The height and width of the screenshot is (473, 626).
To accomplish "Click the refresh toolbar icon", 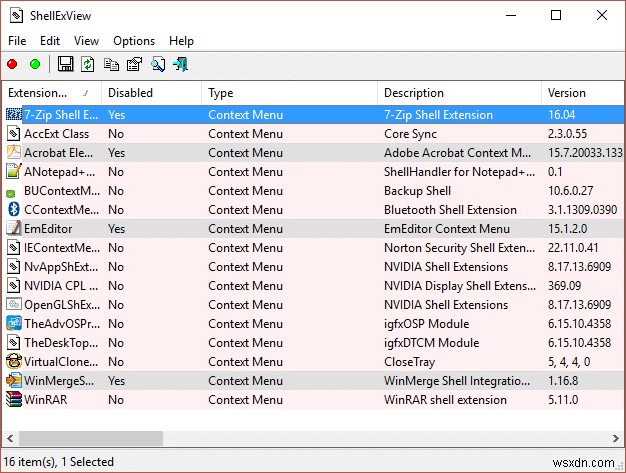I will point(88,64).
